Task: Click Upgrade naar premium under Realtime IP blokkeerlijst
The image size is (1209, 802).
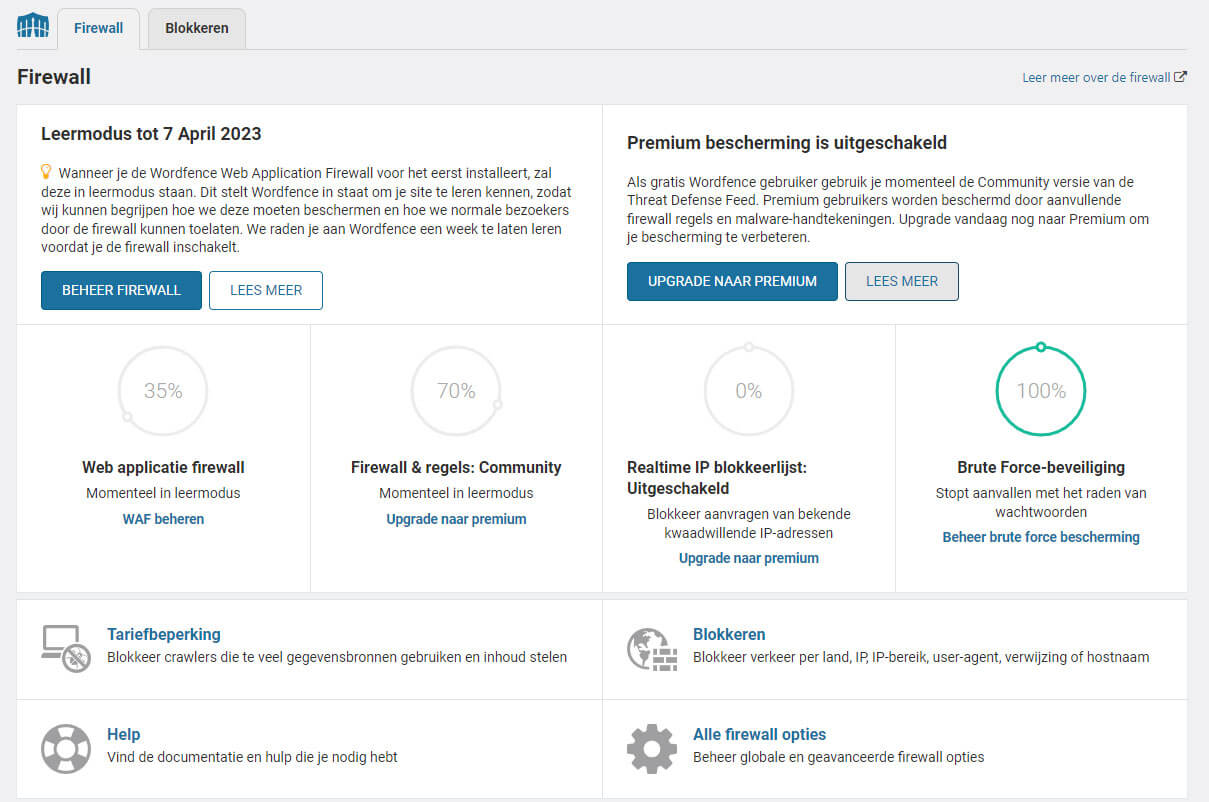Action: [x=748, y=558]
